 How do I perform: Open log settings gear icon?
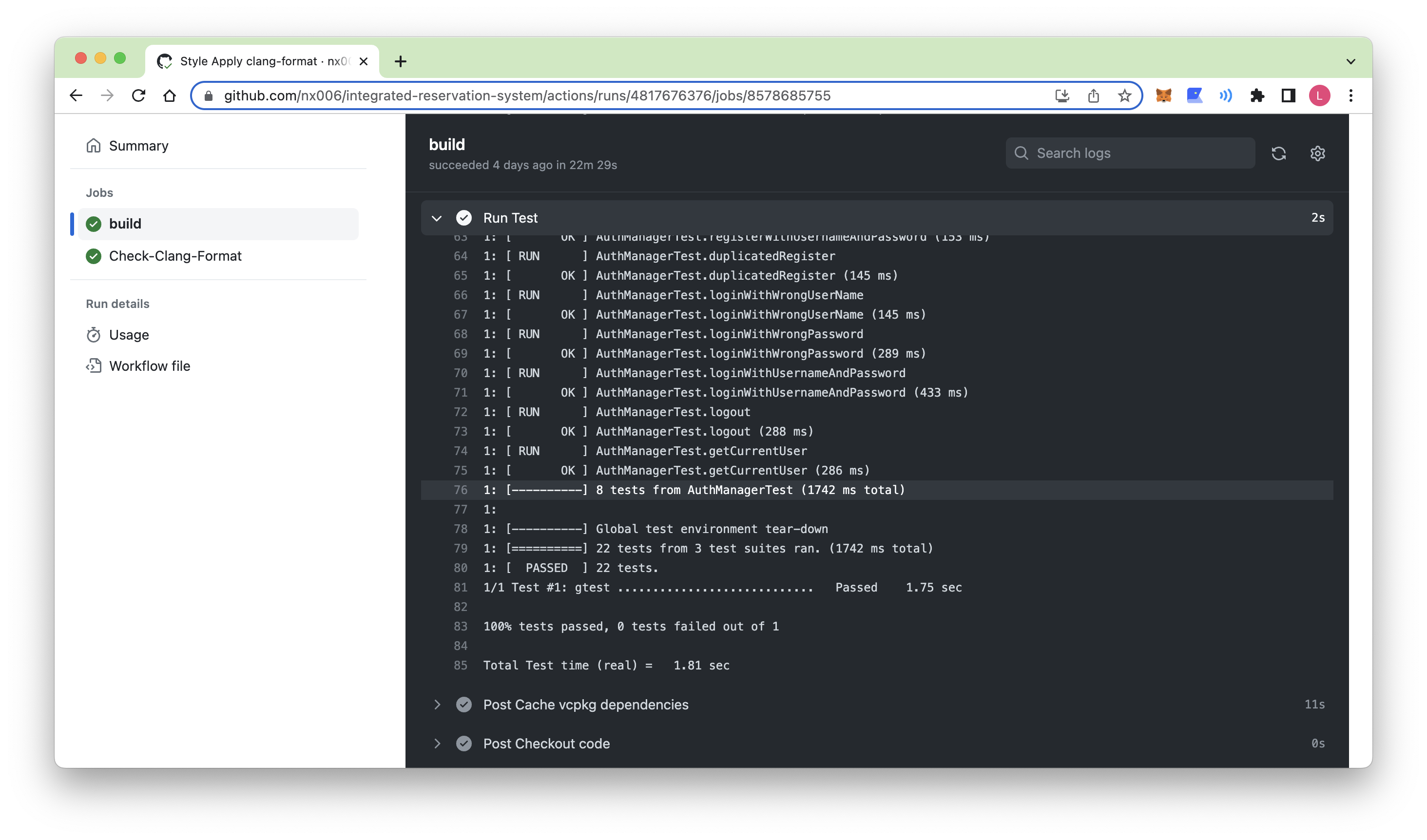[x=1318, y=153]
